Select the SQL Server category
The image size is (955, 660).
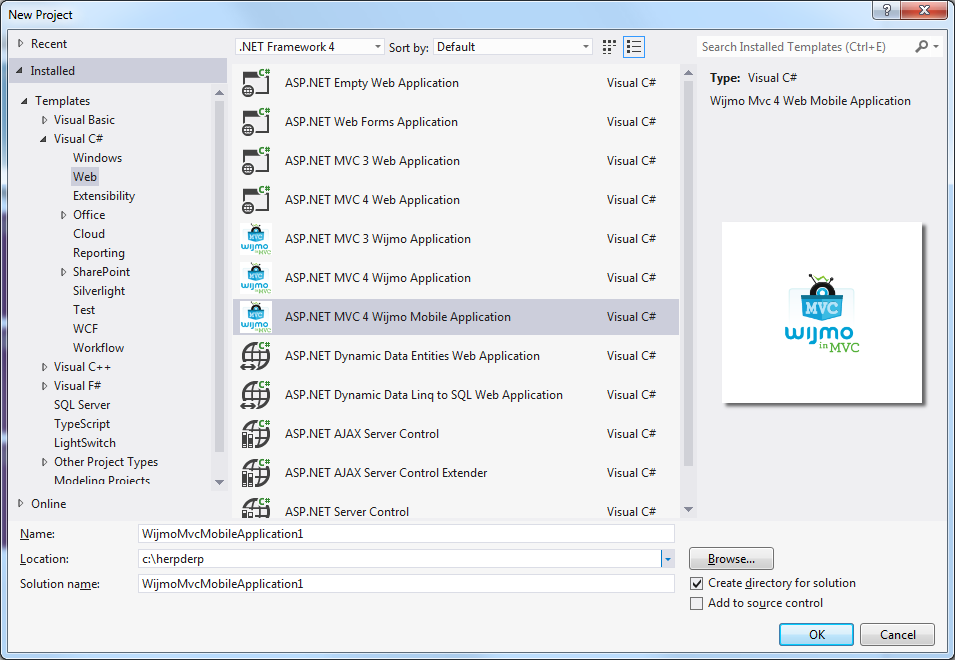(x=82, y=405)
